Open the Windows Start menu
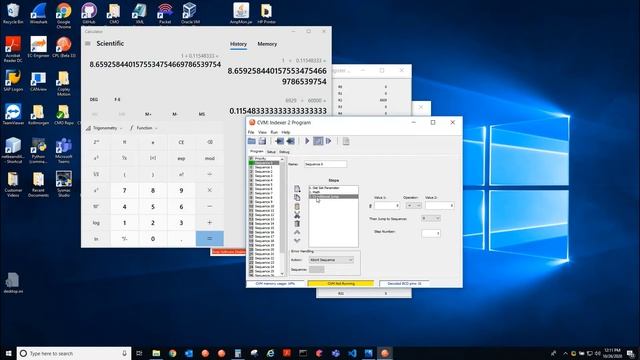This screenshot has height=360, width=640. tap(8, 353)
